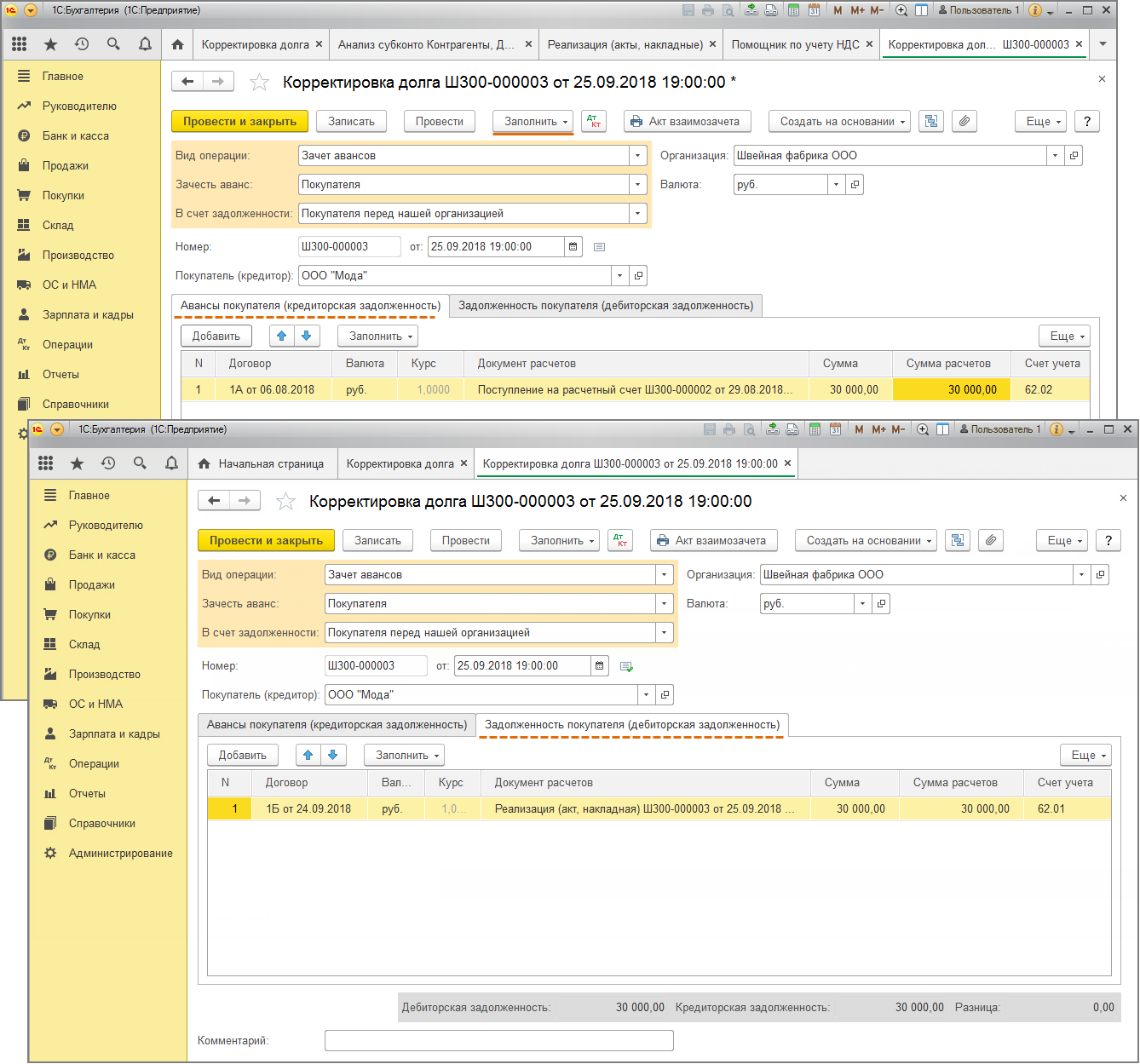Select the Поступление на расчетный счет Ш300-000002 cell
The width and height of the screenshot is (1140, 1064).
pos(636,390)
